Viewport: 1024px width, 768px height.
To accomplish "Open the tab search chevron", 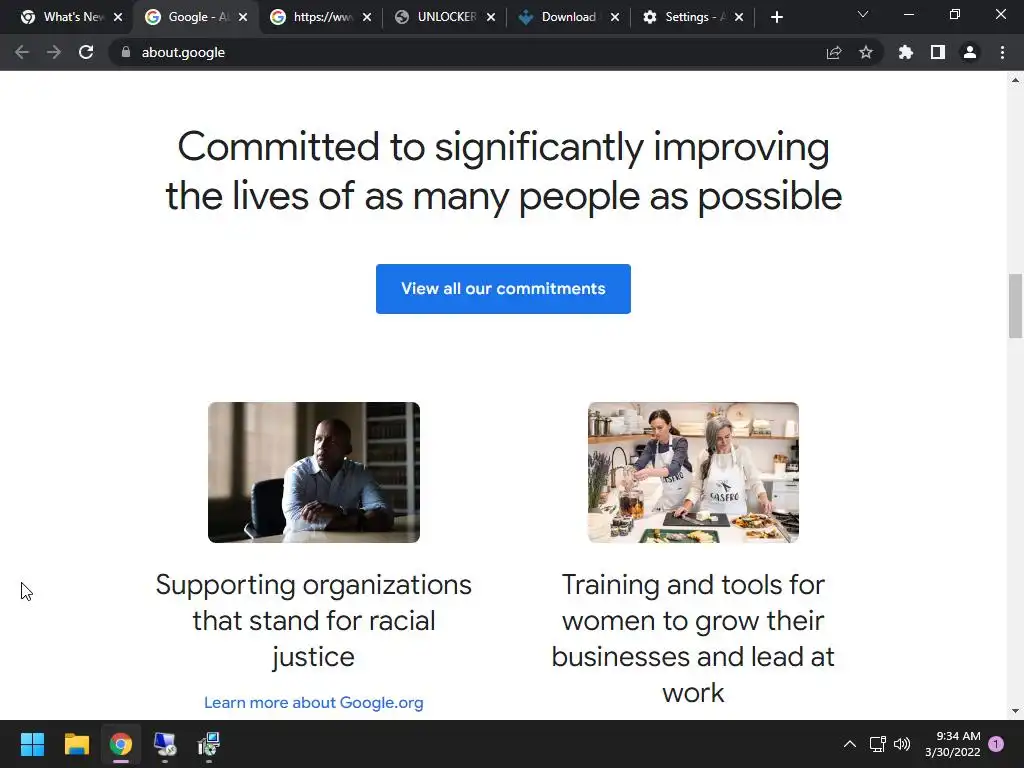I will (x=863, y=14).
